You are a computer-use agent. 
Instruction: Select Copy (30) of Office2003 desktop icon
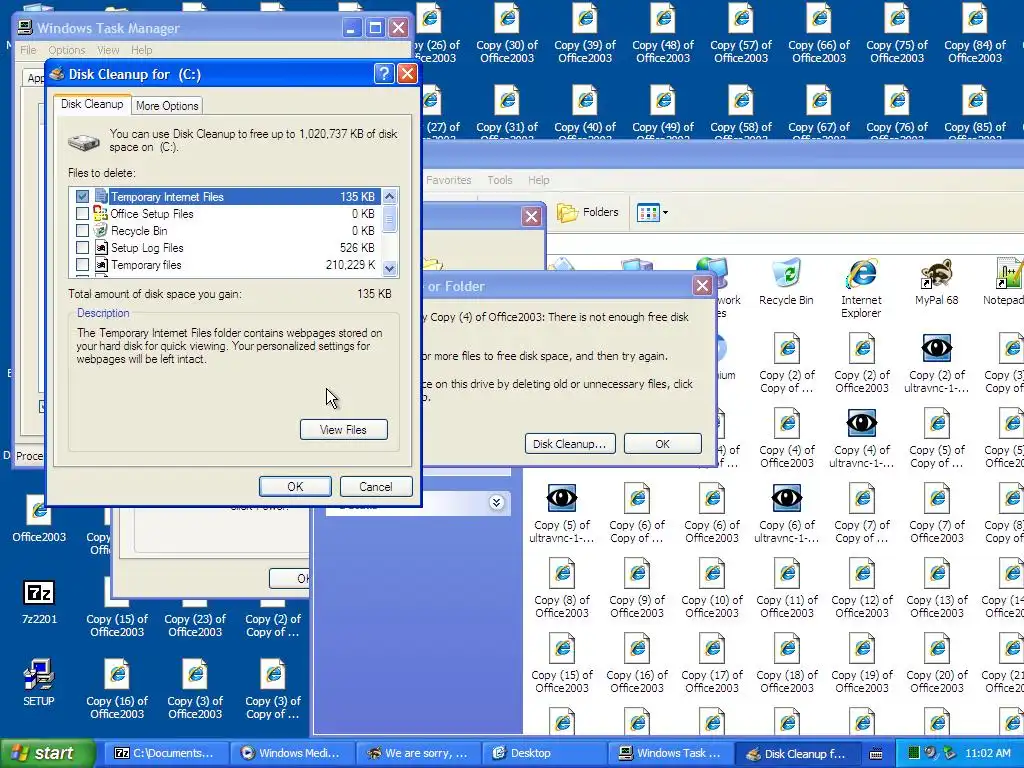click(507, 34)
